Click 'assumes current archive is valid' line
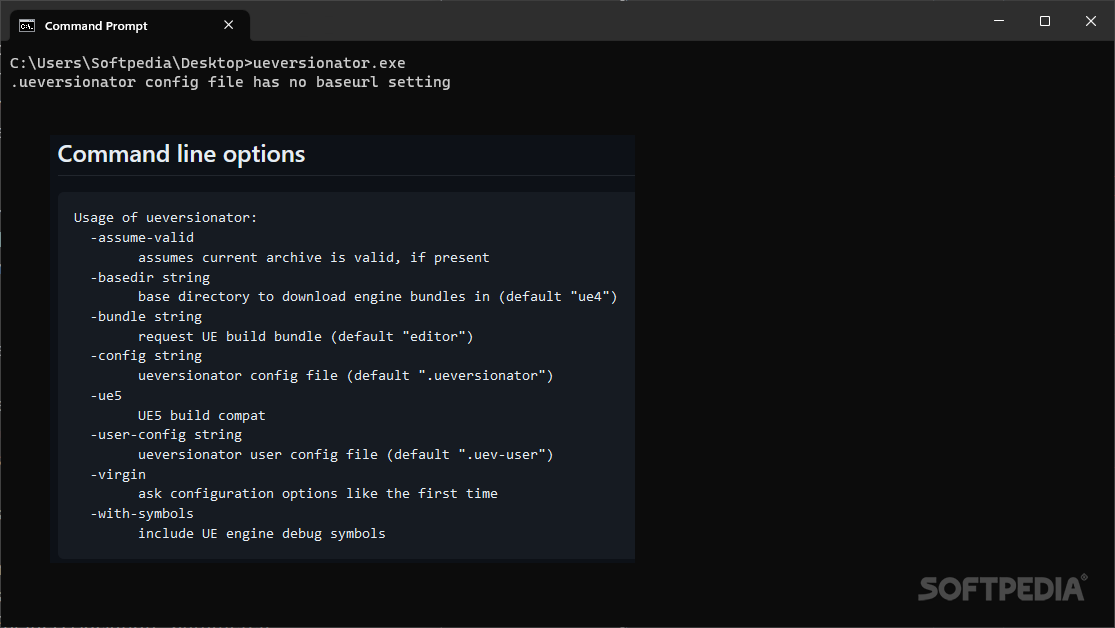 pyautogui.click(x=314, y=257)
